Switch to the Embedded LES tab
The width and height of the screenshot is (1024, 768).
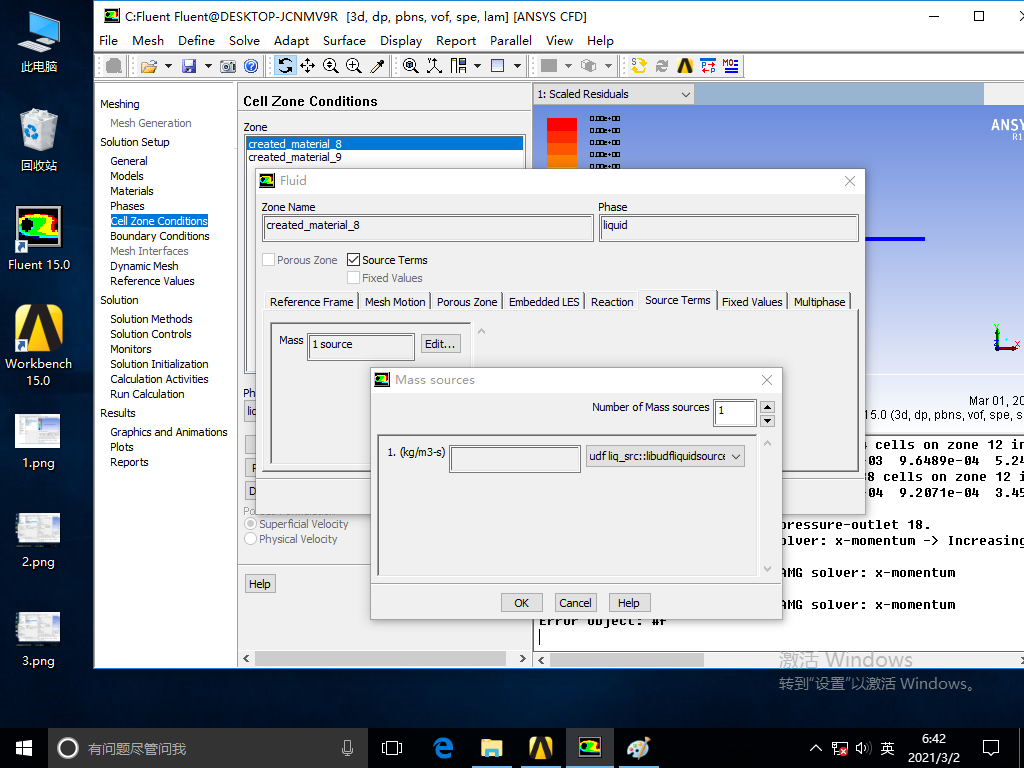(x=544, y=302)
